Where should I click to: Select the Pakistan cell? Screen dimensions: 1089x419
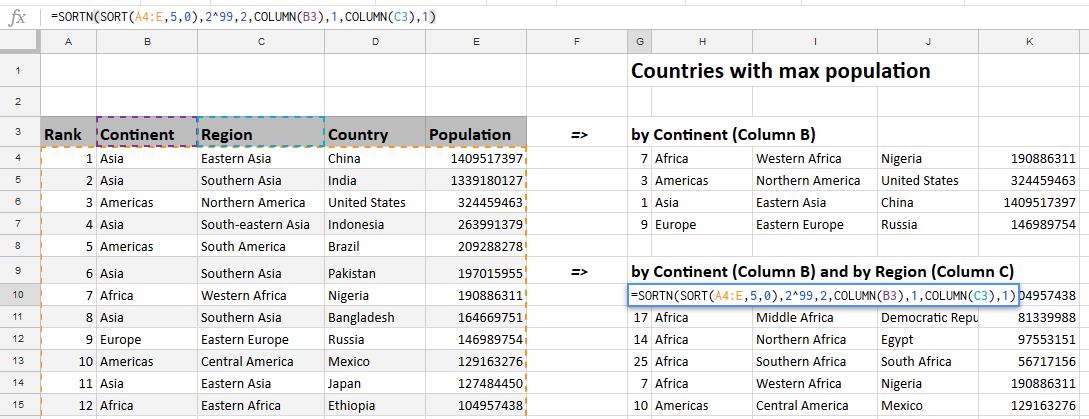[375, 273]
